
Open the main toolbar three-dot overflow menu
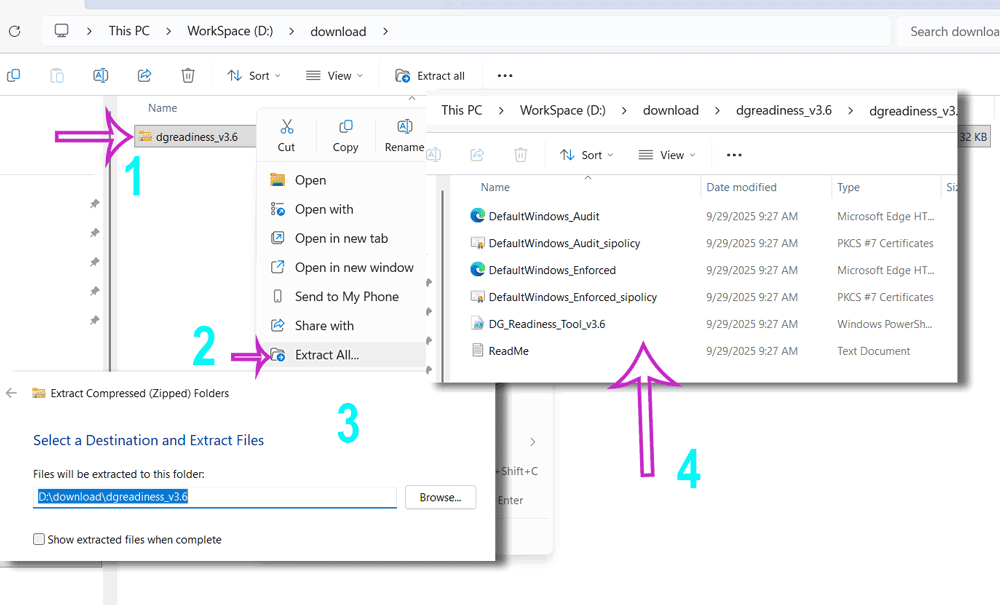click(x=505, y=76)
